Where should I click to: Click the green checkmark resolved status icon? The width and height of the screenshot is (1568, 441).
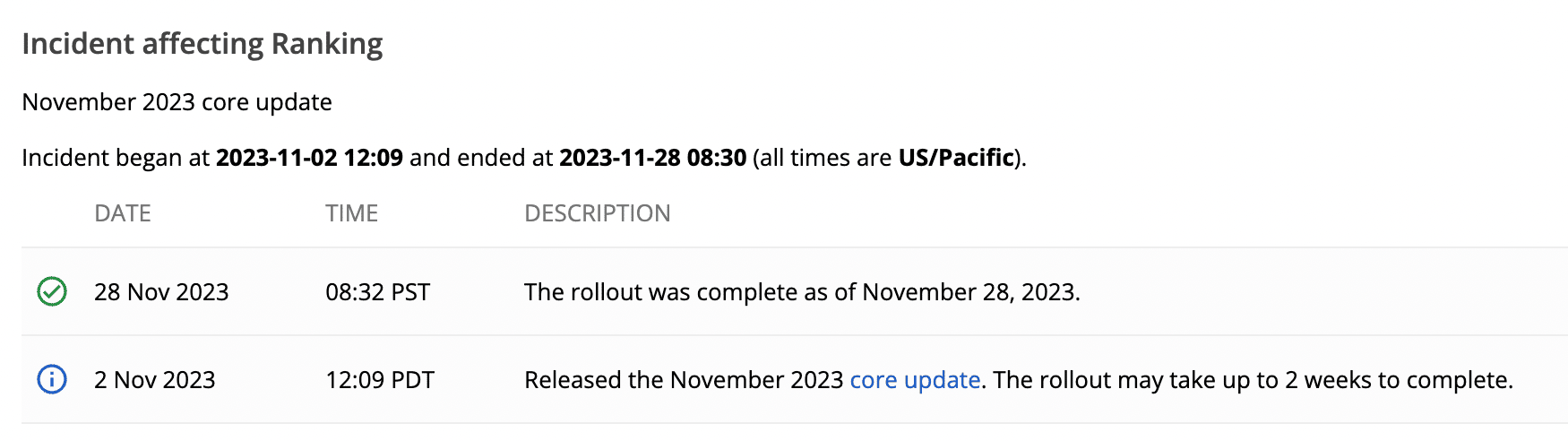[x=52, y=291]
